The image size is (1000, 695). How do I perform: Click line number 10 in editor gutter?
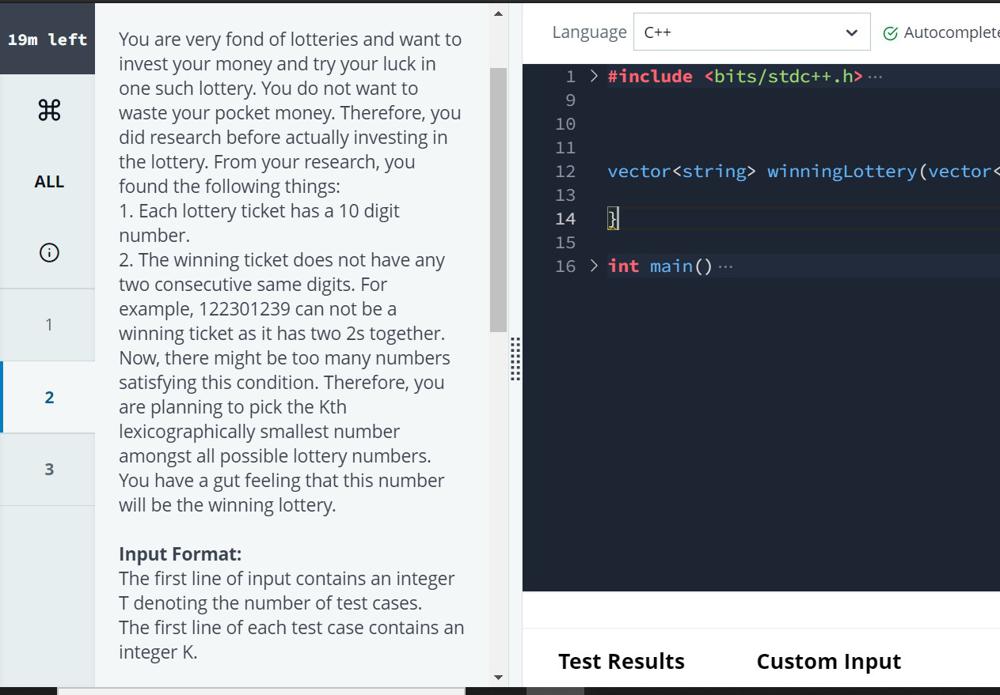click(x=565, y=124)
